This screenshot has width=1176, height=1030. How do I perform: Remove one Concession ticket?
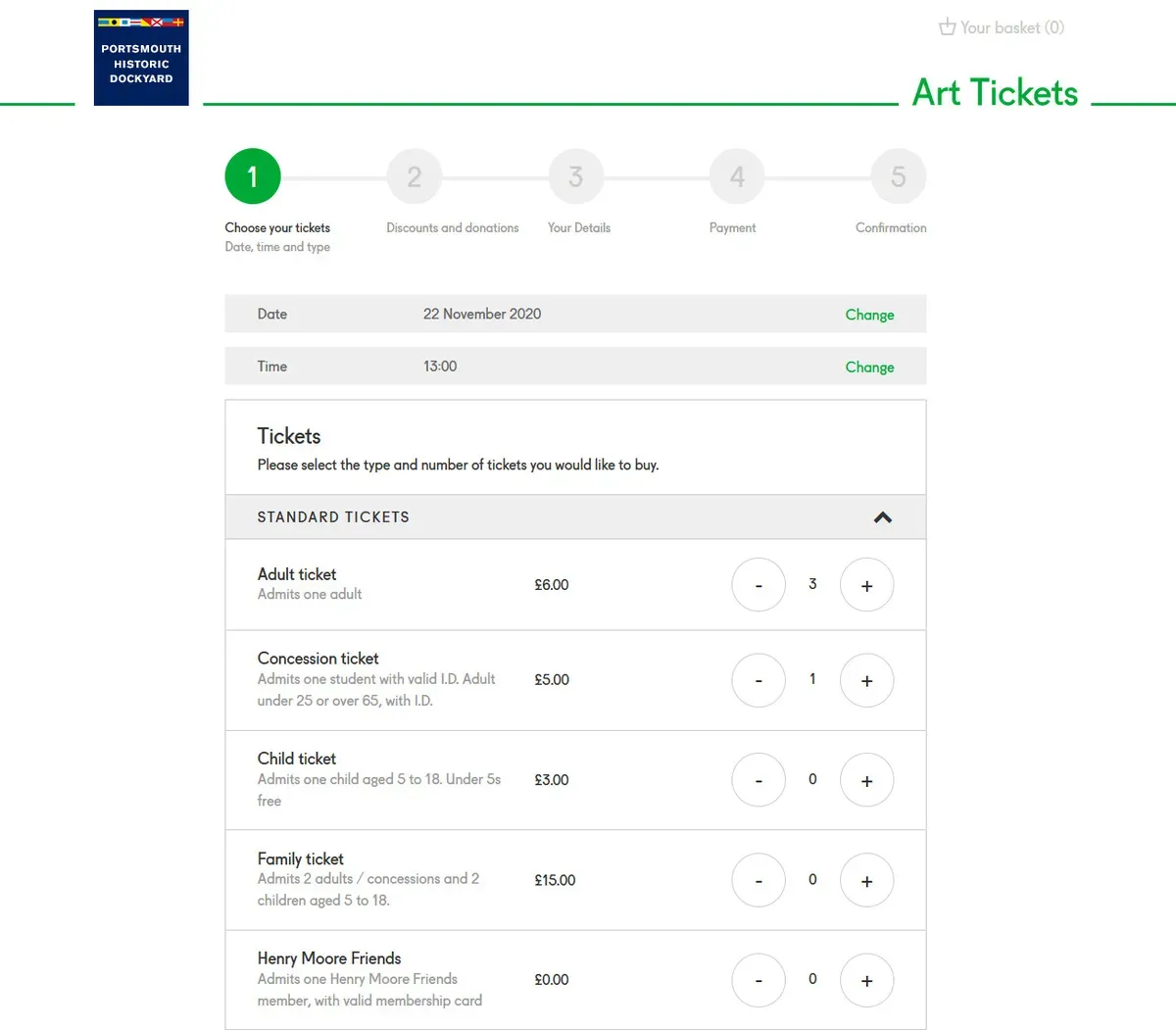pyautogui.click(x=758, y=680)
